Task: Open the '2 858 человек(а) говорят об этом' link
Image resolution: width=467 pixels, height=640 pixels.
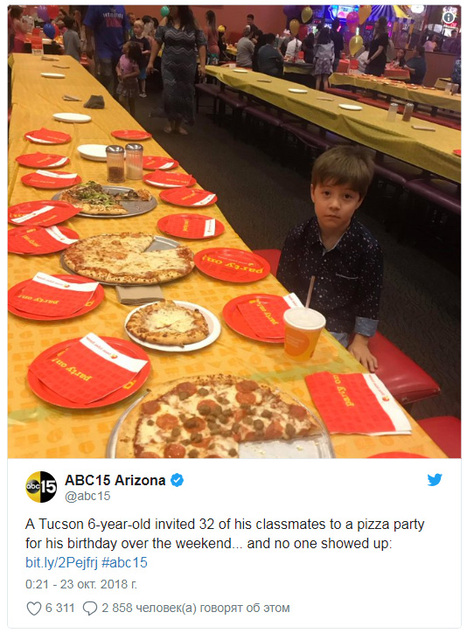Action: pos(196,608)
